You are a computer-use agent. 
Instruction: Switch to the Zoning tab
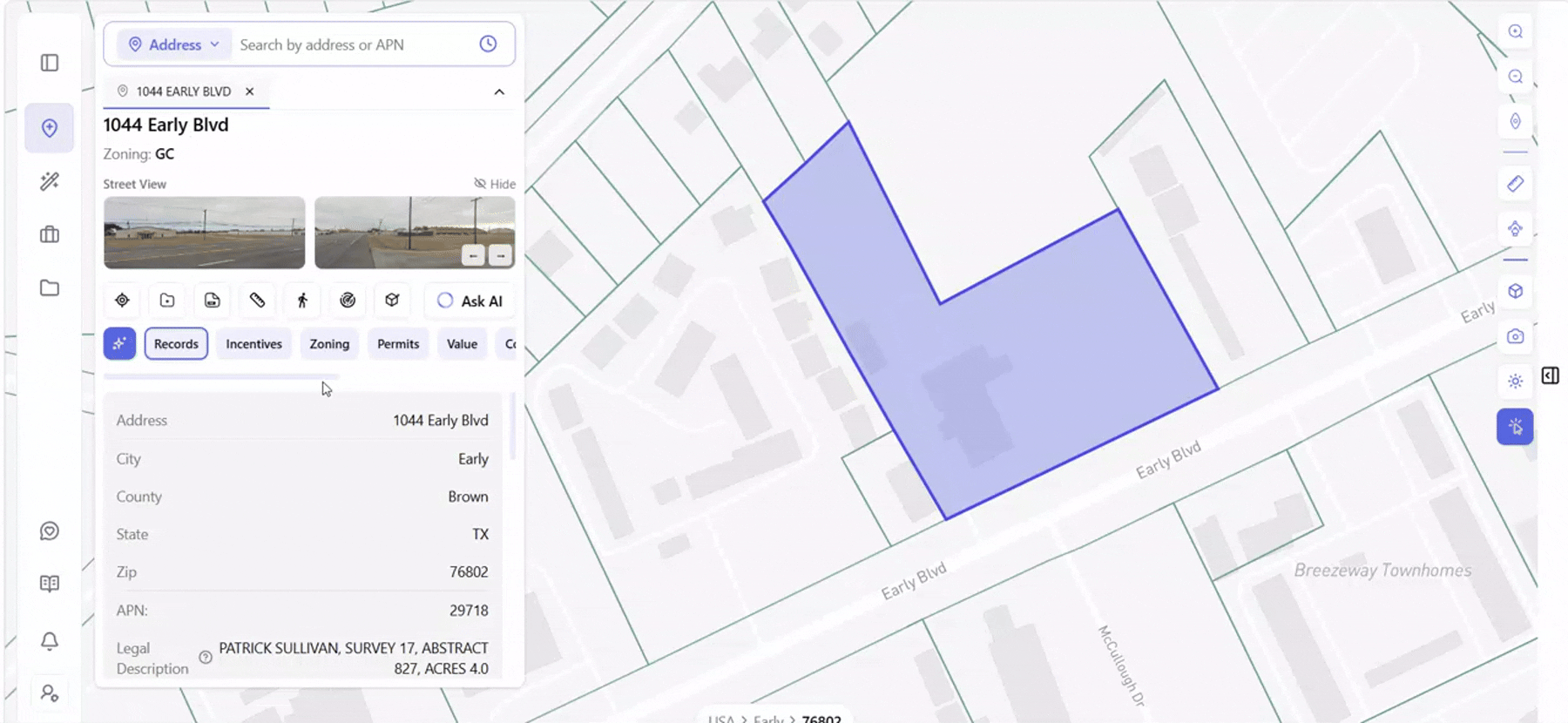pyautogui.click(x=329, y=344)
